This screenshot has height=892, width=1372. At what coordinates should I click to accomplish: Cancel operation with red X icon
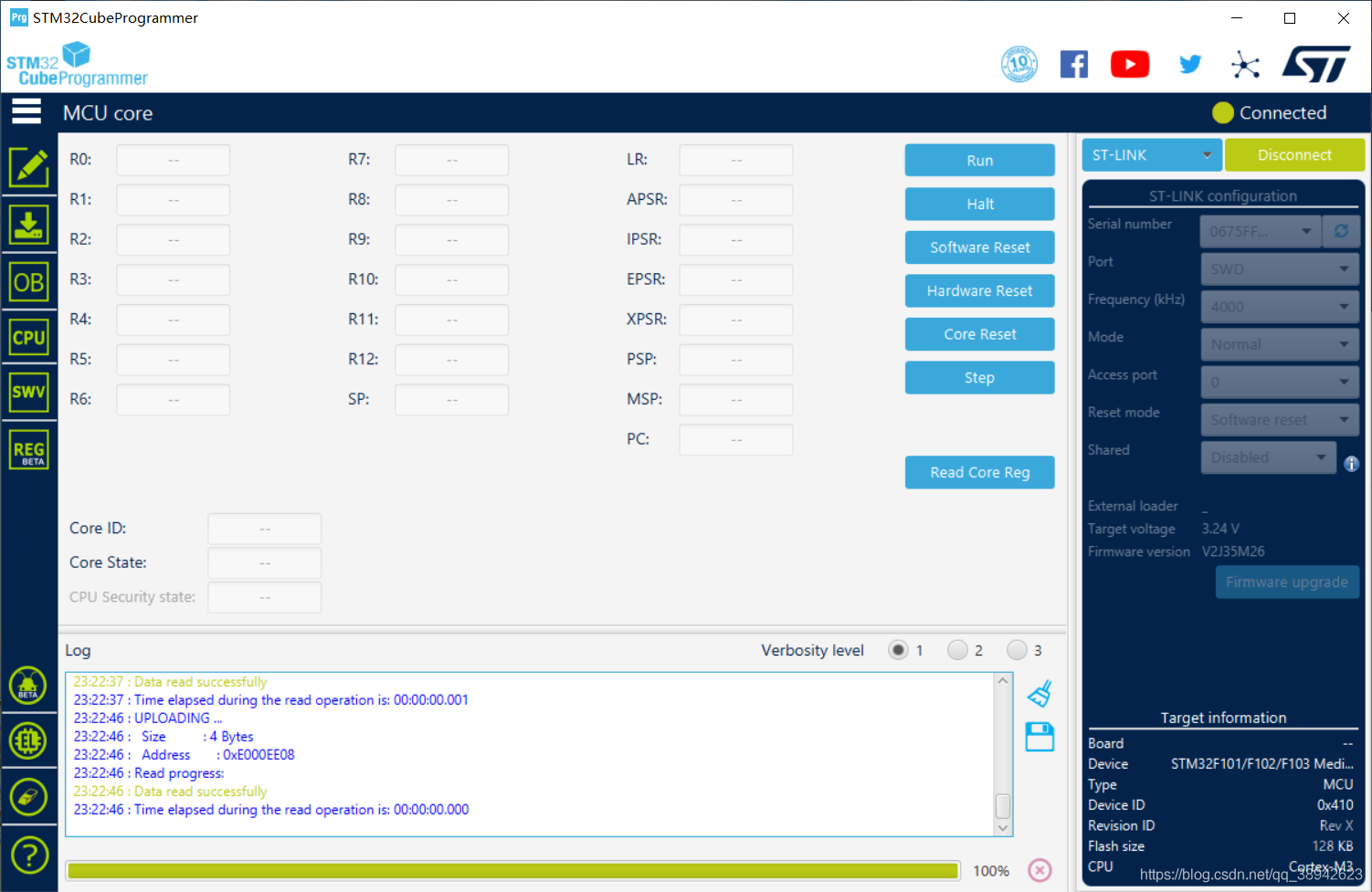click(1040, 870)
